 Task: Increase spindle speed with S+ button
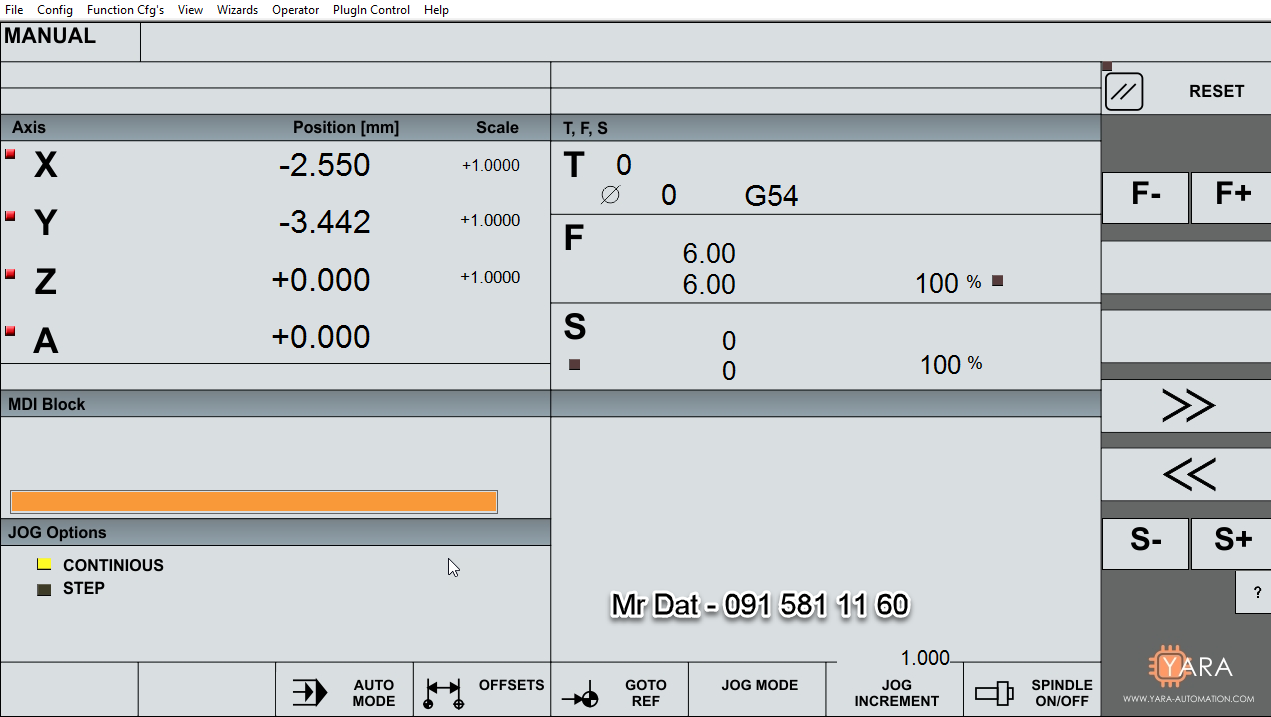(x=1231, y=541)
